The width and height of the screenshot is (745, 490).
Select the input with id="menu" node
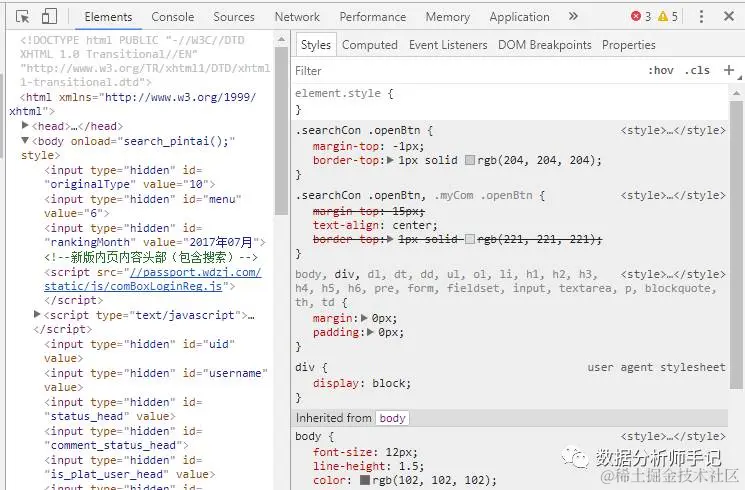[x=143, y=206]
